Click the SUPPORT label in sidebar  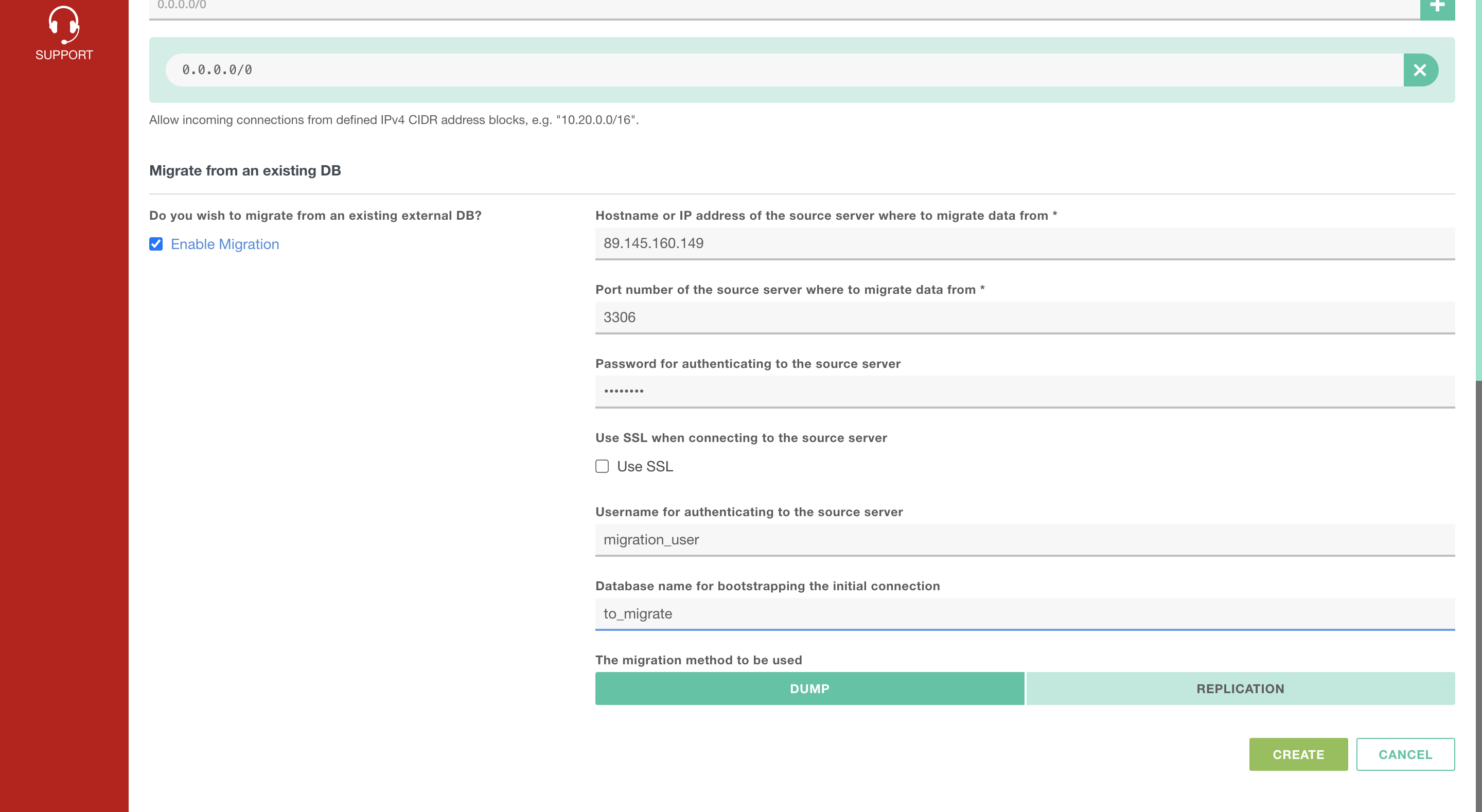(x=64, y=55)
